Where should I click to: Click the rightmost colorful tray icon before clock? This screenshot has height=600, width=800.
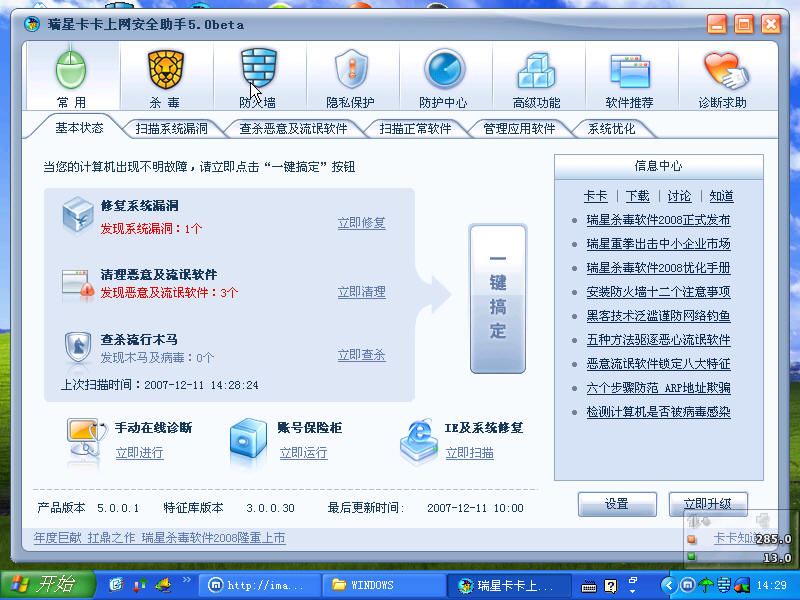click(x=742, y=585)
